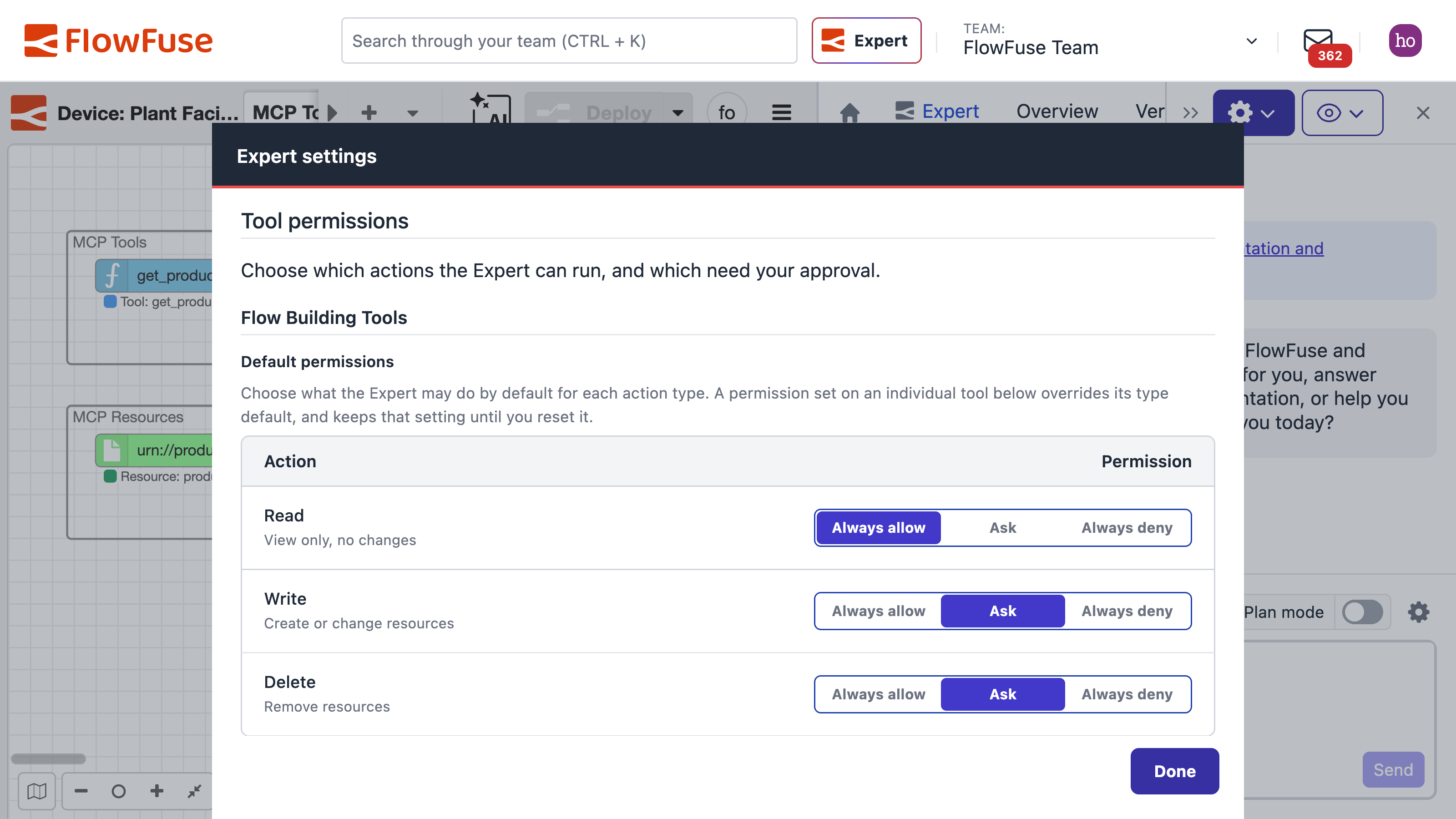Open chat settings gear beside Plan mode
1456x819 pixels.
1418,612
